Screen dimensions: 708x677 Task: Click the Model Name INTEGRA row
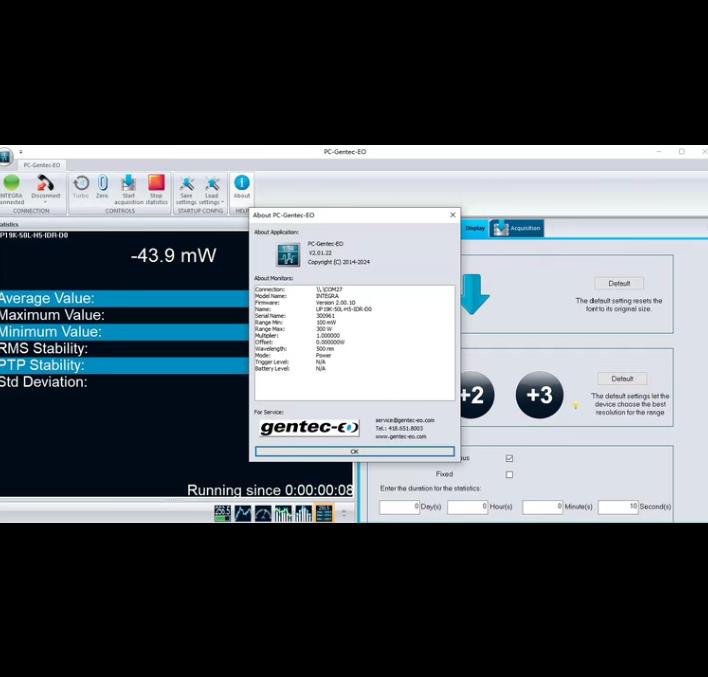coord(297,296)
